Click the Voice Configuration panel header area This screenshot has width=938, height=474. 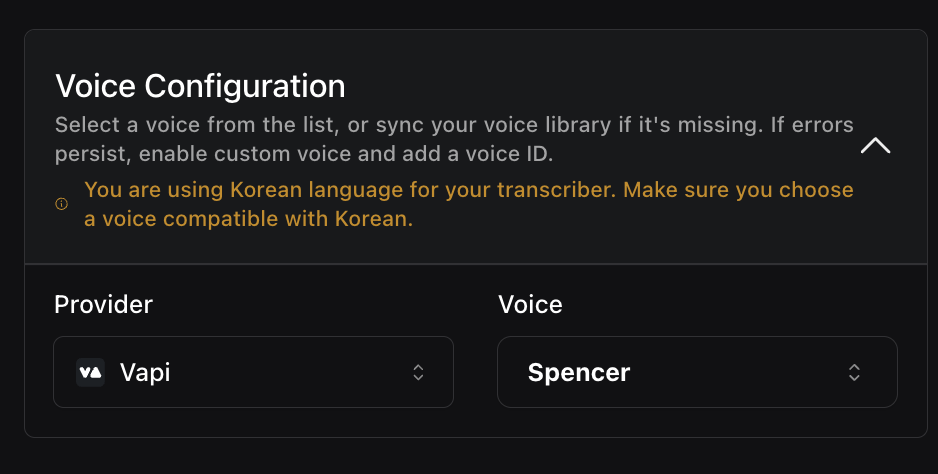point(476,147)
